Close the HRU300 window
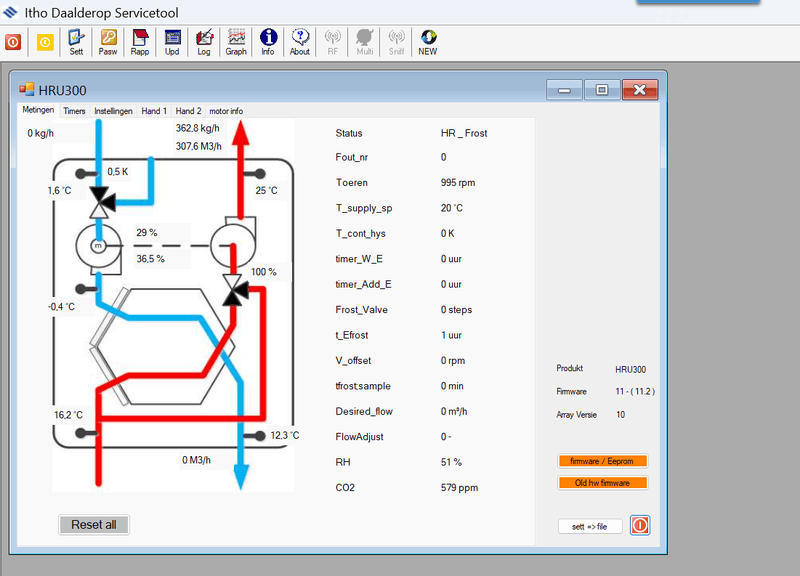800x576 pixels. (x=640, y=90)
